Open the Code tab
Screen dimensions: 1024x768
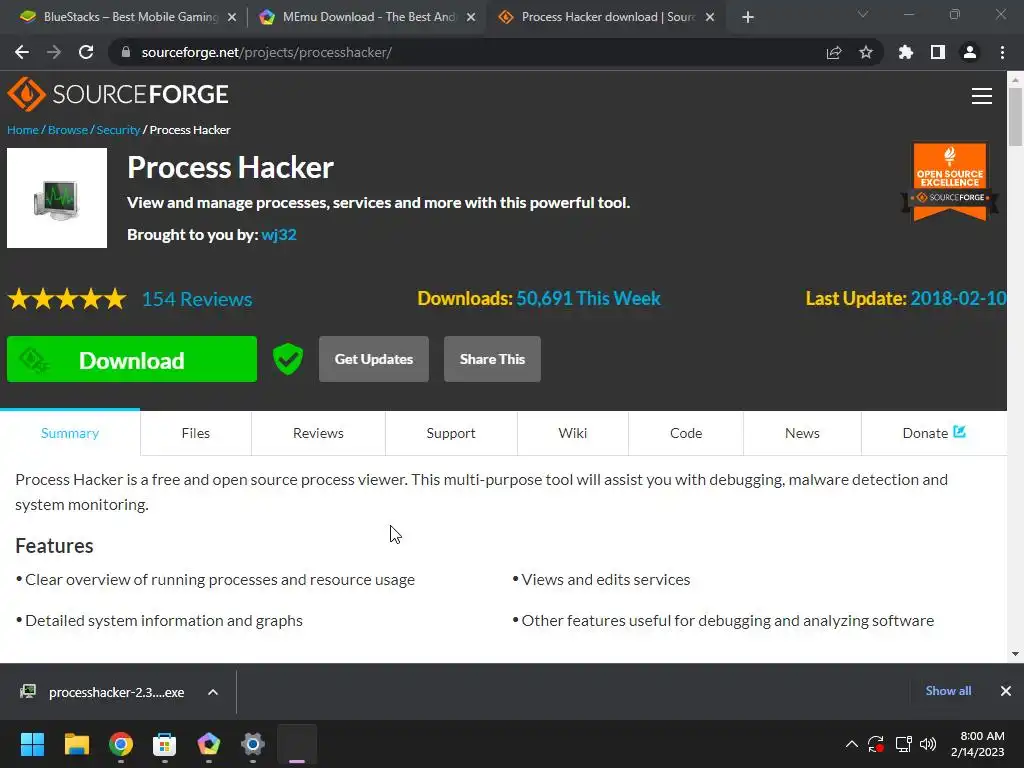click(x=686, y=433)
